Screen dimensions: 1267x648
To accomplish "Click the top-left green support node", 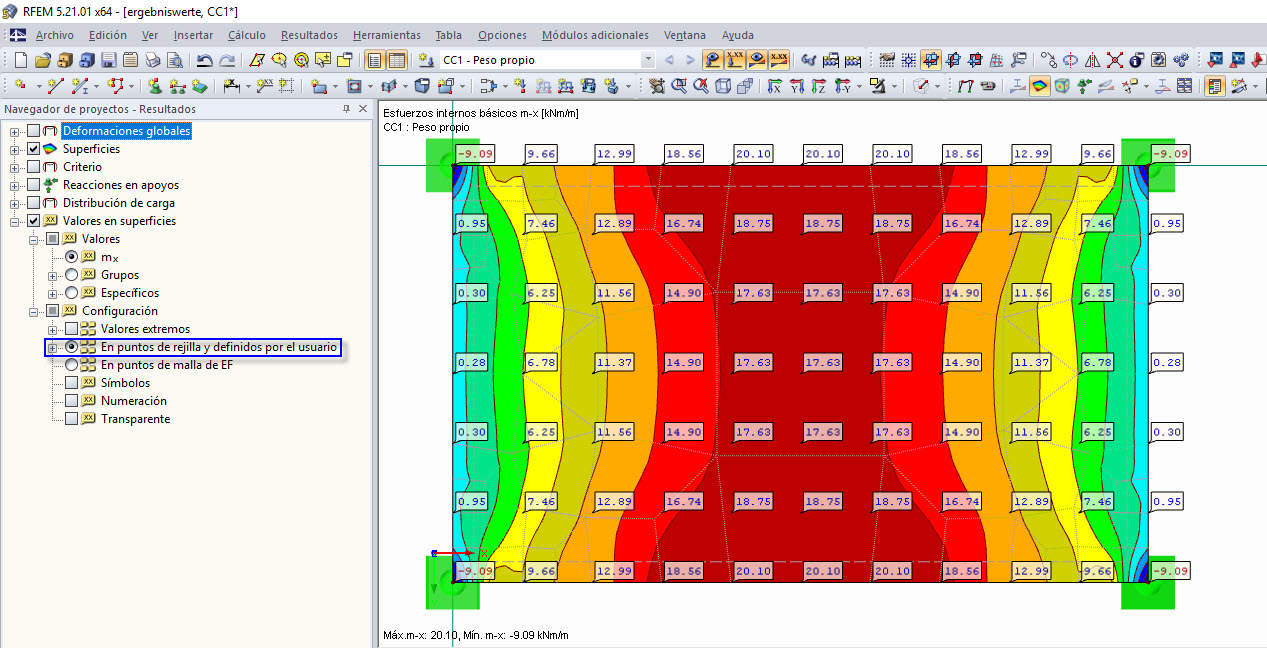I will point(453,164).
